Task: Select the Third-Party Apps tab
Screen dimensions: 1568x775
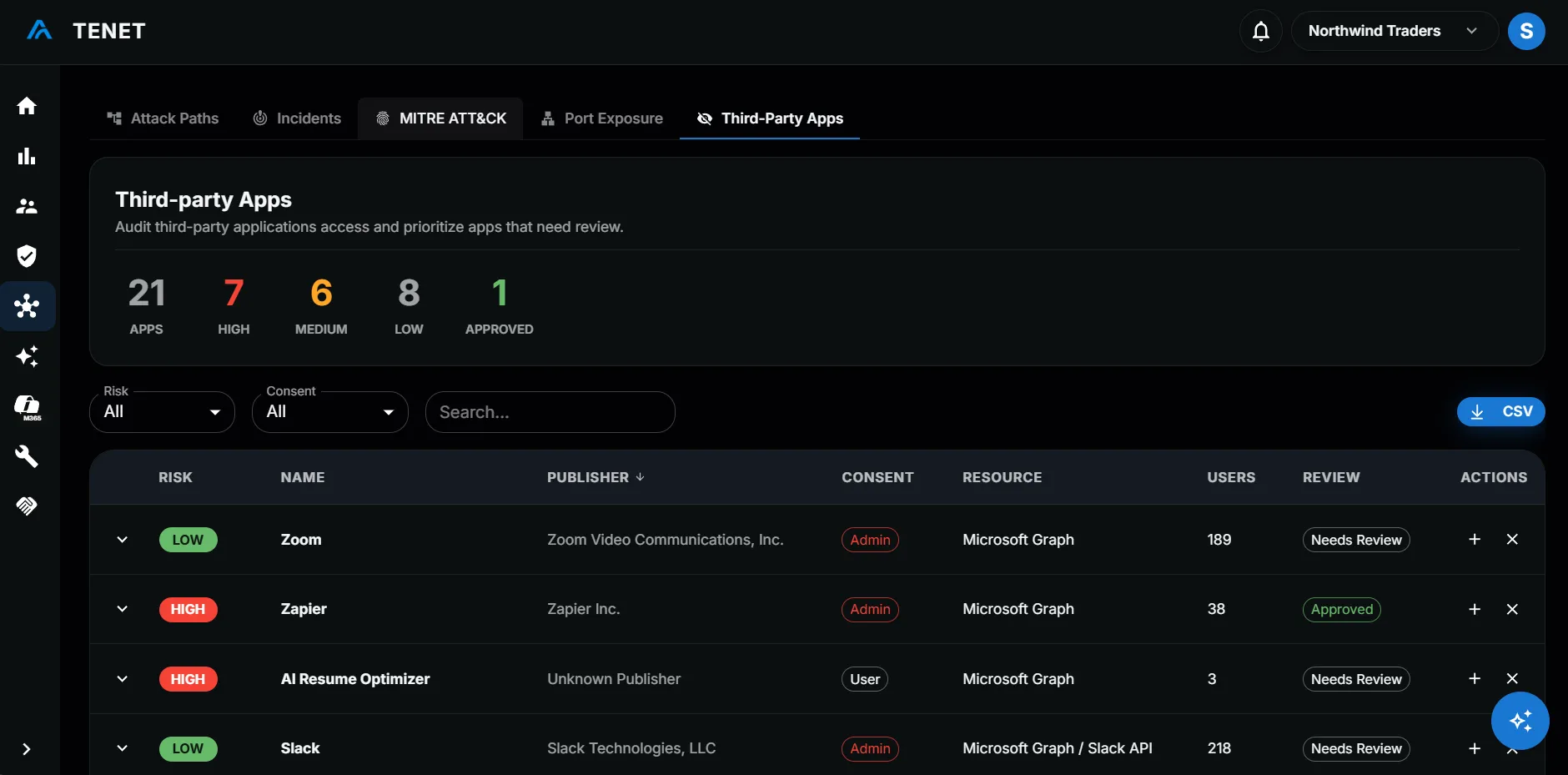Action: pos(770,118)
